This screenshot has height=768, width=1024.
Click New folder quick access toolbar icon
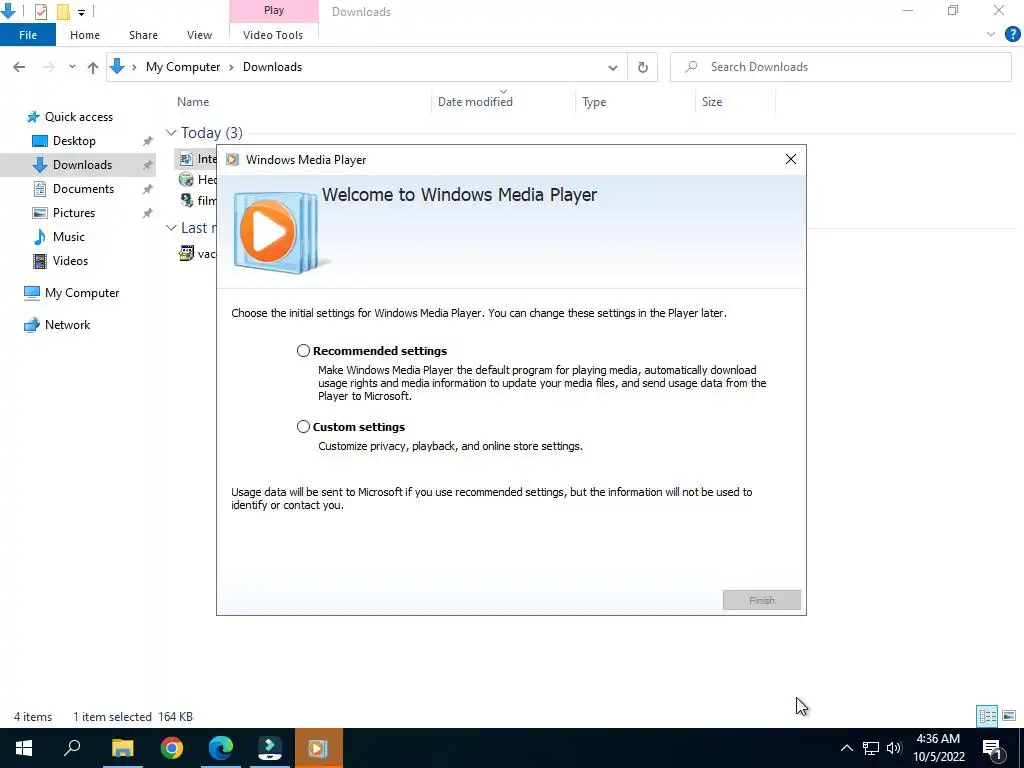[x=63, y=11]
